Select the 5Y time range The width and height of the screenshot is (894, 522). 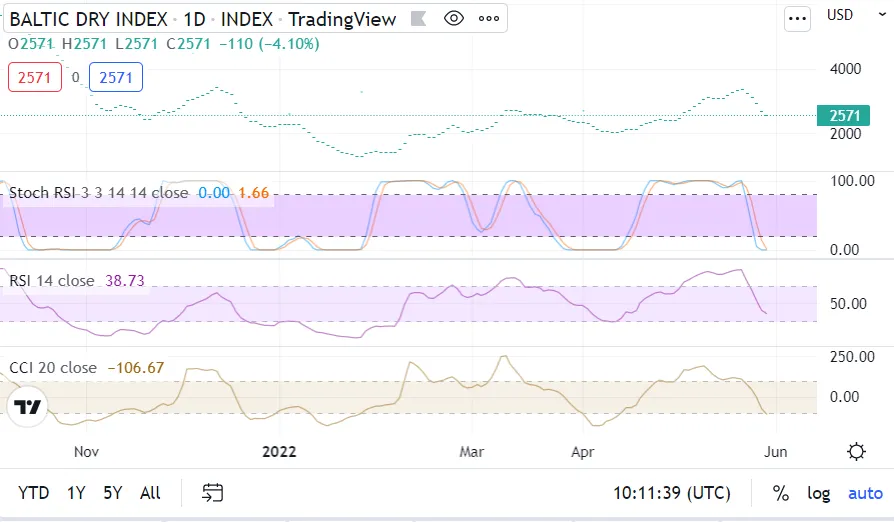pos(113,493)
